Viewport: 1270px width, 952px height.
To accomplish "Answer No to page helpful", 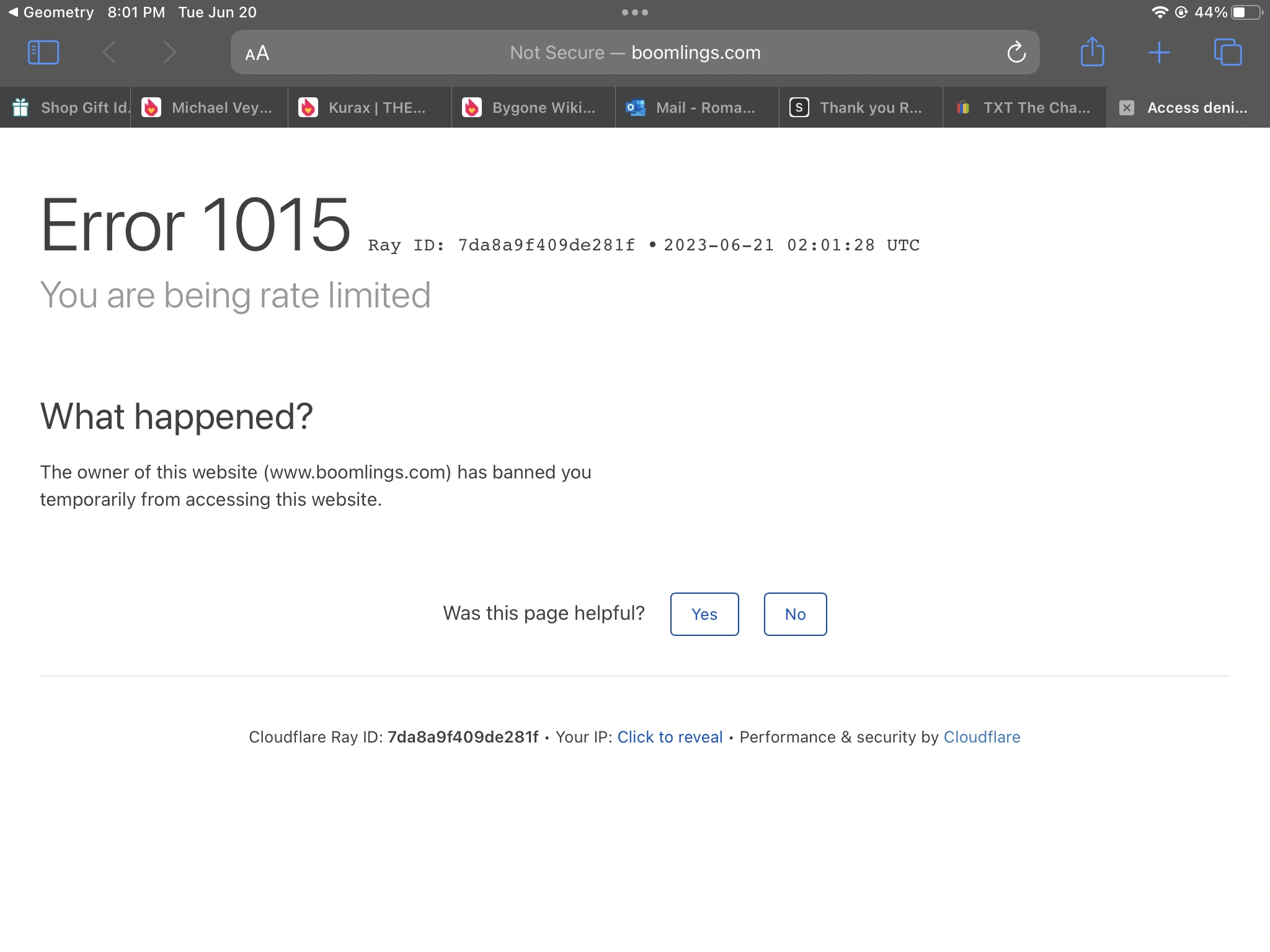I will coord(794,614).
